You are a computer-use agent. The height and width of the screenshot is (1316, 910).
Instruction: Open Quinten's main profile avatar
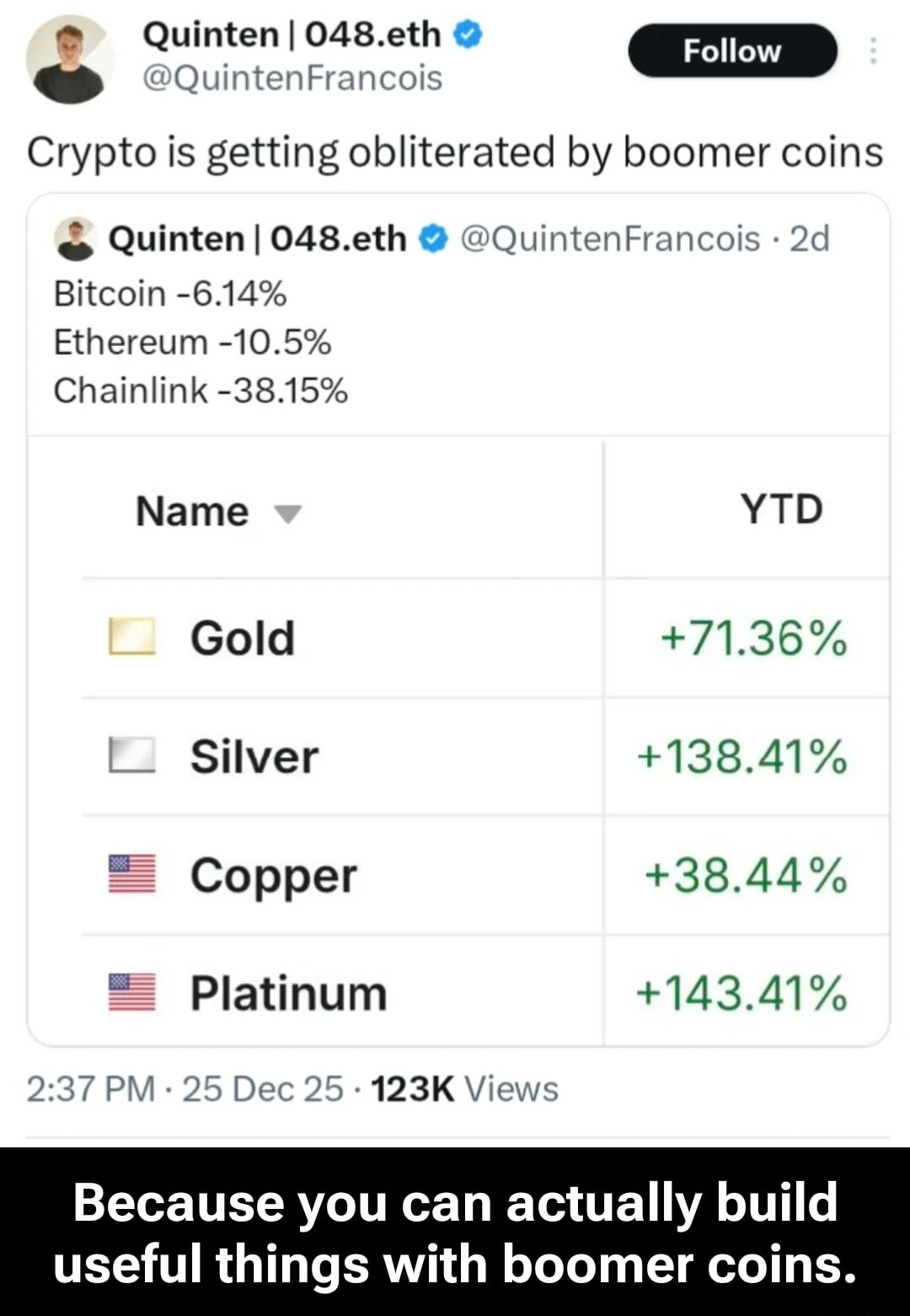coord(70,60)
